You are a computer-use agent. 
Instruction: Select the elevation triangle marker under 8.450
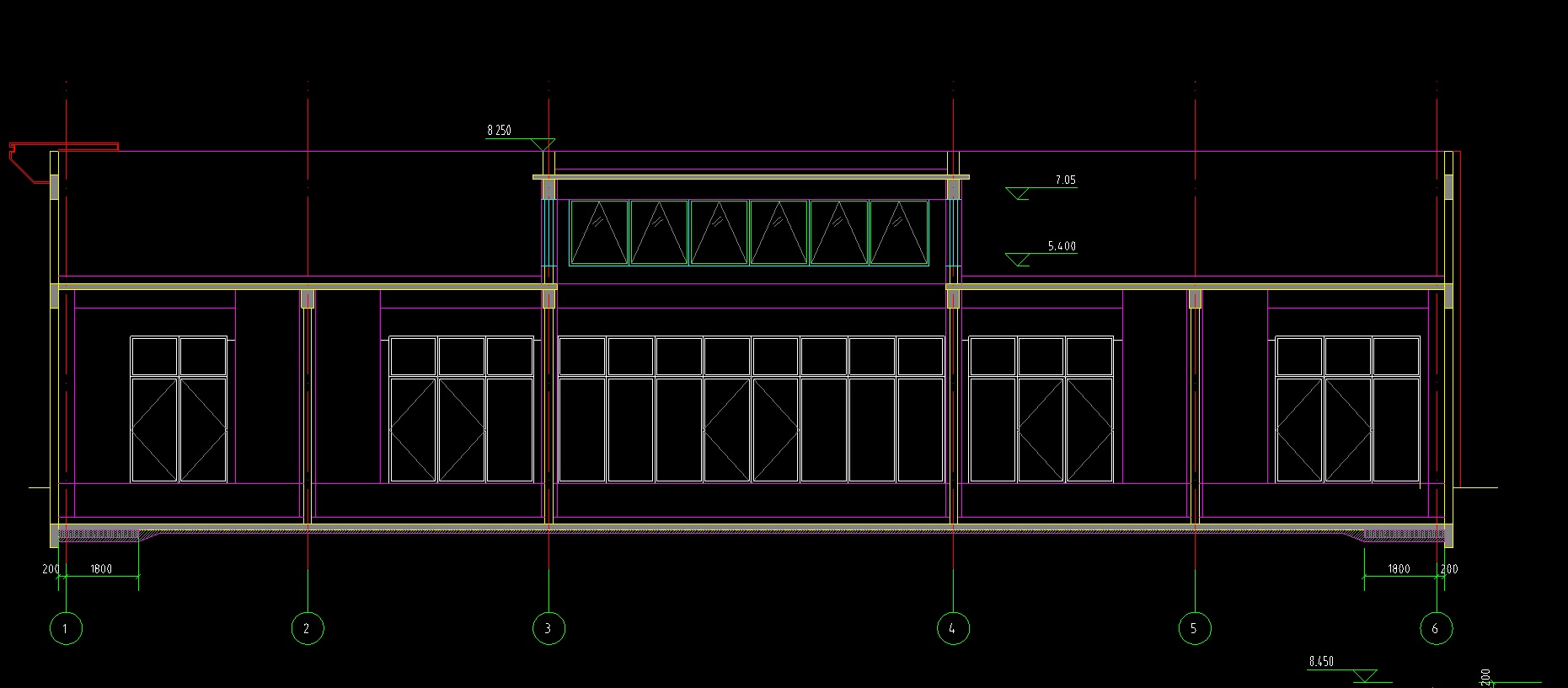[x=1365, y=676]
